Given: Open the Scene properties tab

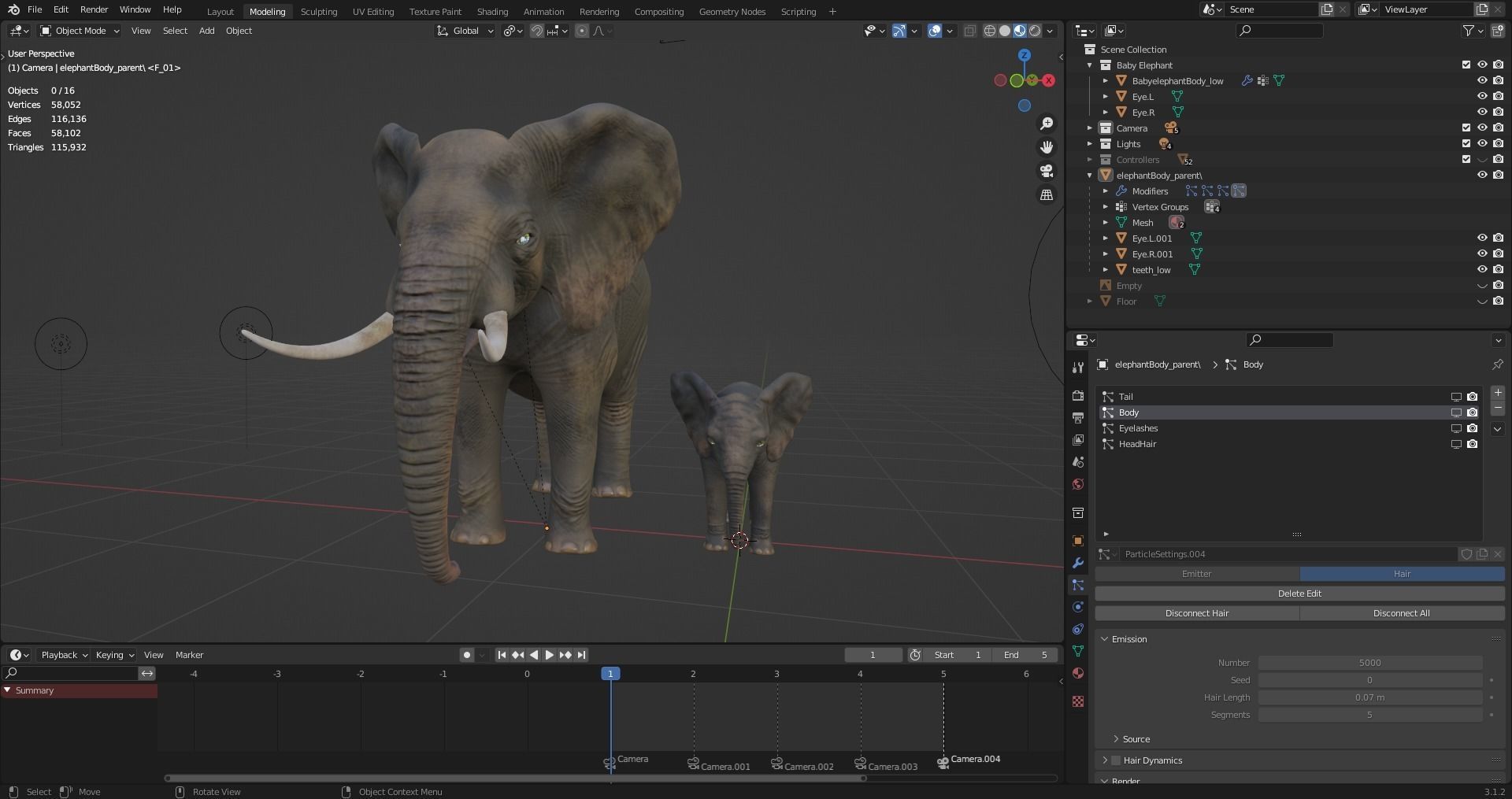Looking at the screenshot, I should click(x=1078, y=462).
